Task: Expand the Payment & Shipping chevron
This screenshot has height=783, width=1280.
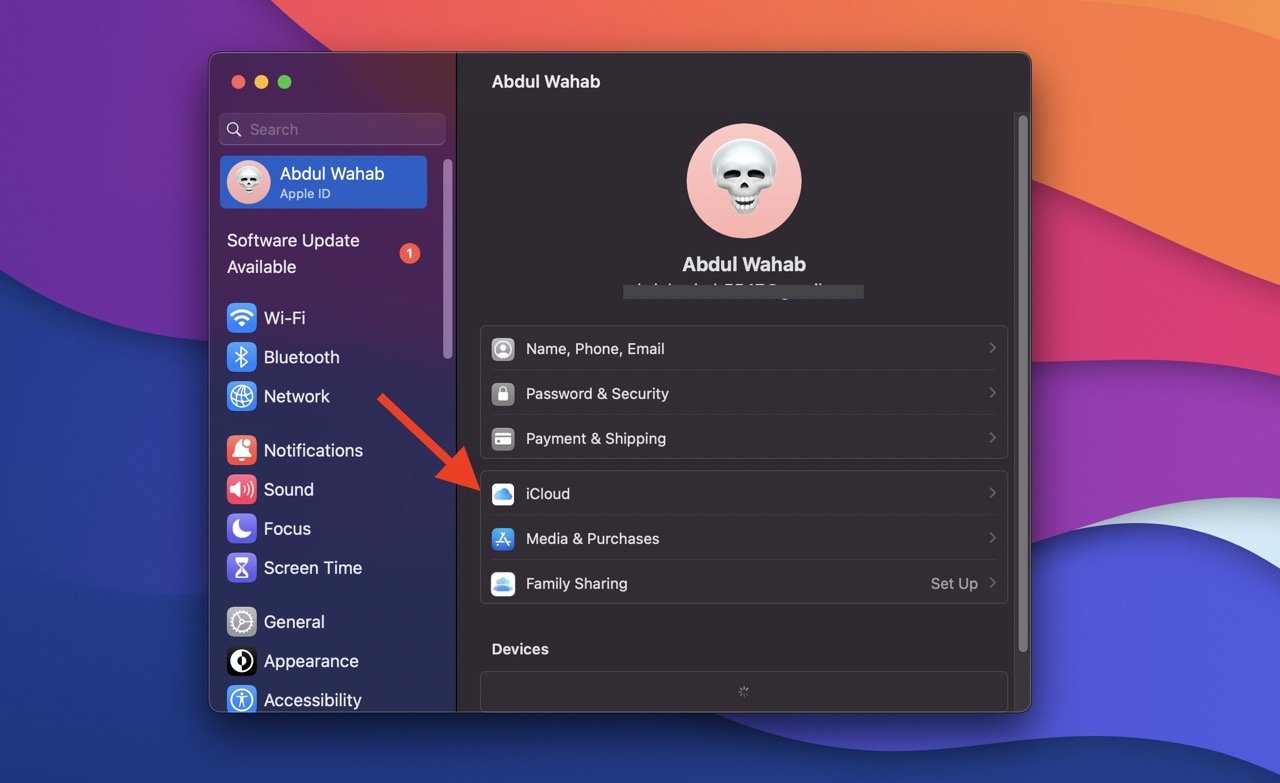Action: pos(992,438)
